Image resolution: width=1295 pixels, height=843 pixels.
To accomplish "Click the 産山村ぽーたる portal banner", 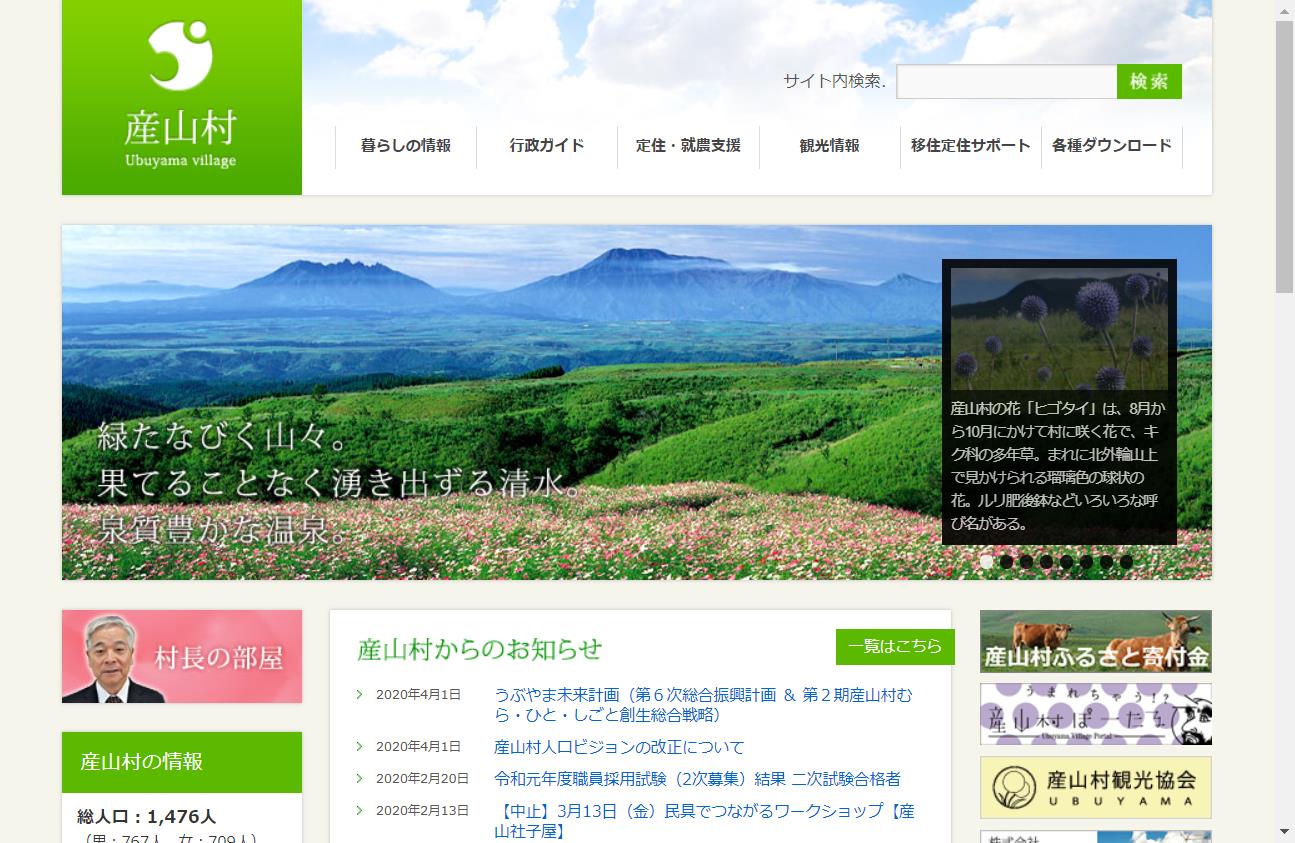I will 1095,714.
